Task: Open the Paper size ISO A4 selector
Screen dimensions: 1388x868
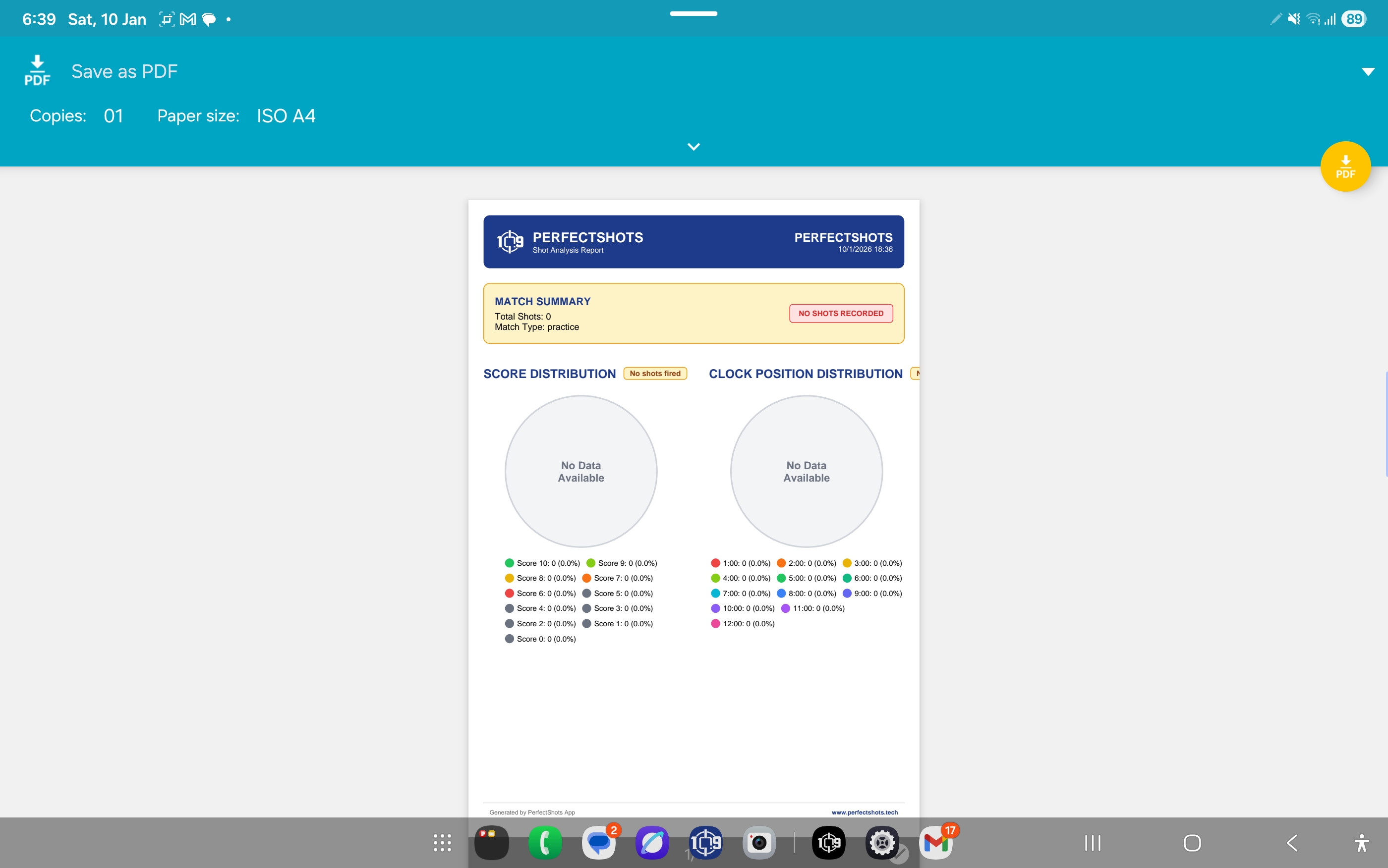Action: 286,116
